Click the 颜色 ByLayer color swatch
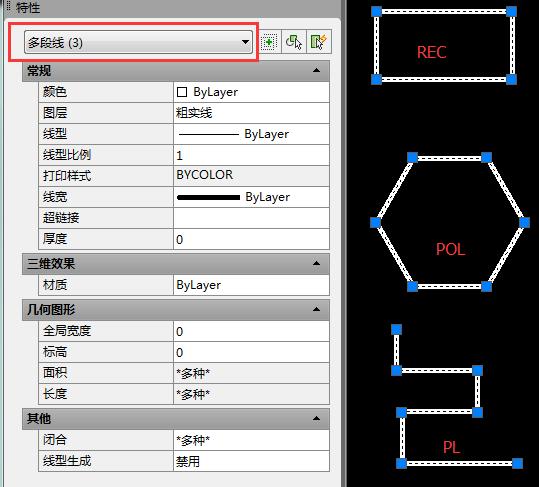Image resolution: width=539 pixels, height=487 pixels. pyautogui.click(x=182, y=92)
